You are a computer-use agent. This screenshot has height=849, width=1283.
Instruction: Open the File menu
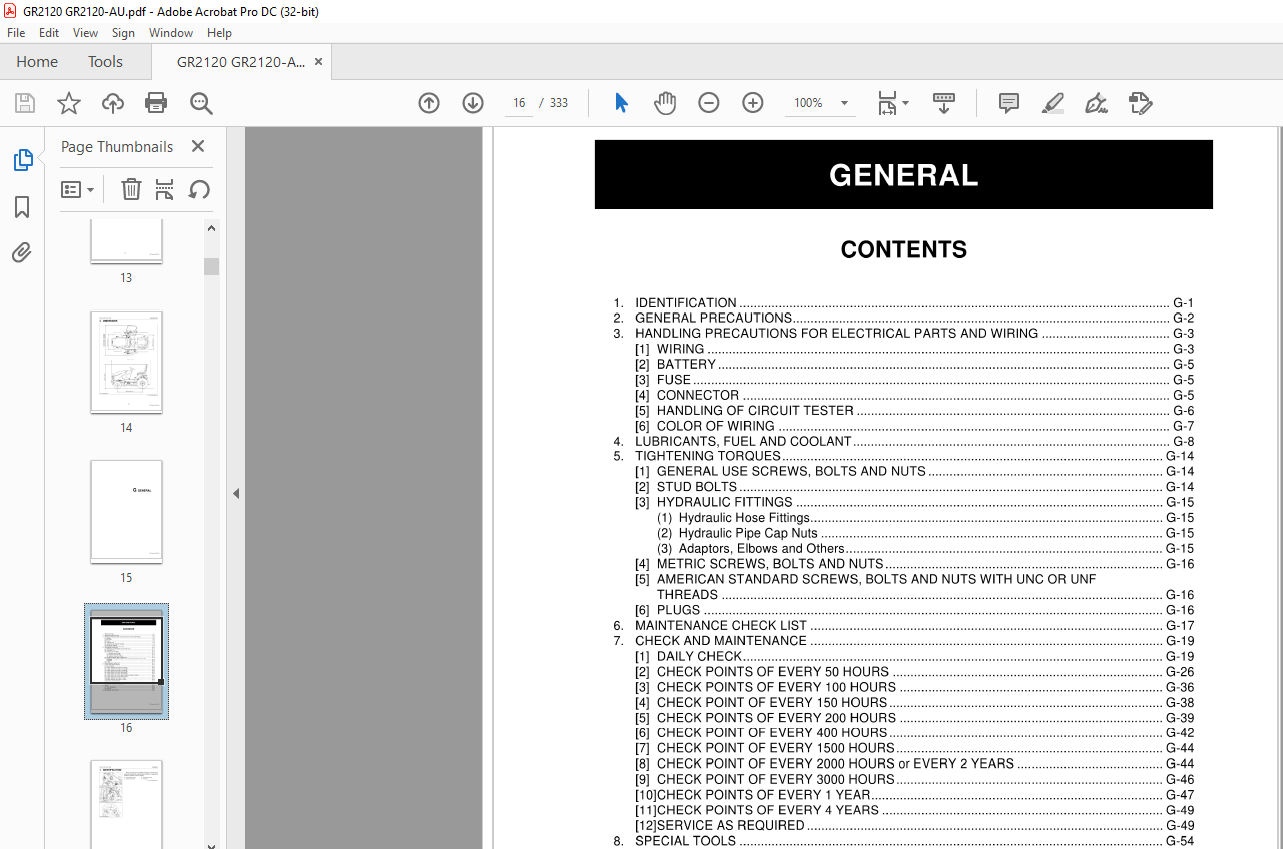coord(16,33)
